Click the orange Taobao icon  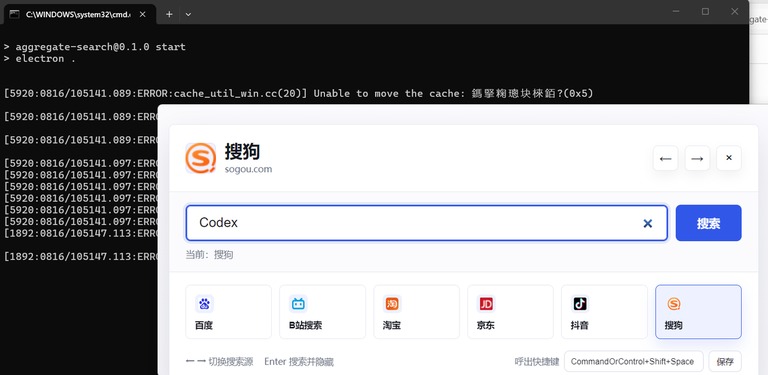click(x=392, y=304)
